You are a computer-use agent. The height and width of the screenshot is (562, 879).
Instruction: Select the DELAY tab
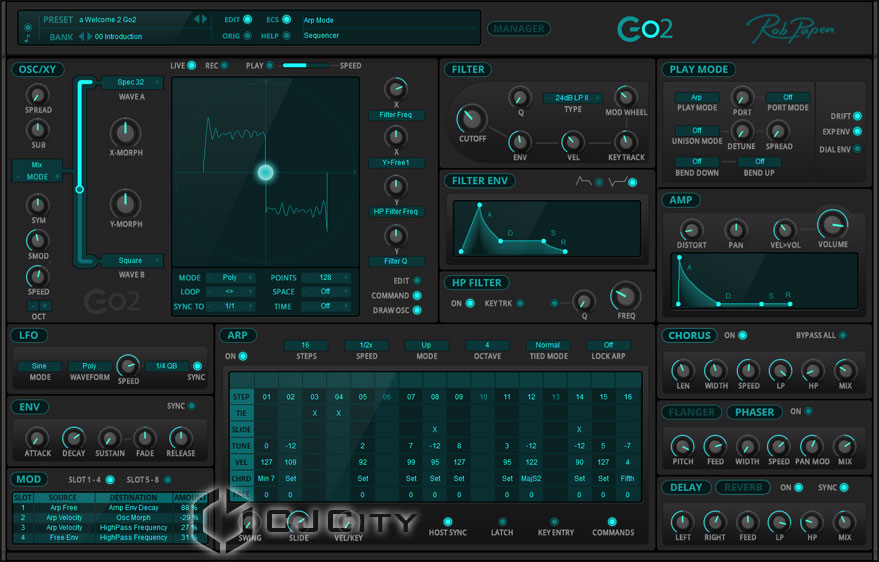pyautogui.click(x=686, y=487)
